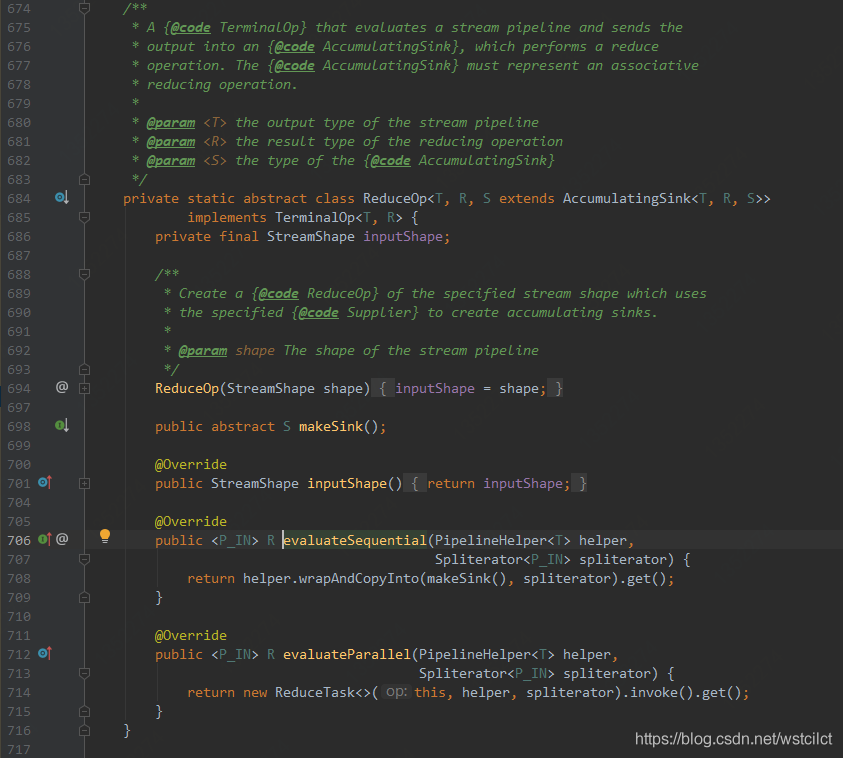Click StreamShape type on line 686
Image resolution: width=843 pixels, height=758 pixels.
[311, 237]
